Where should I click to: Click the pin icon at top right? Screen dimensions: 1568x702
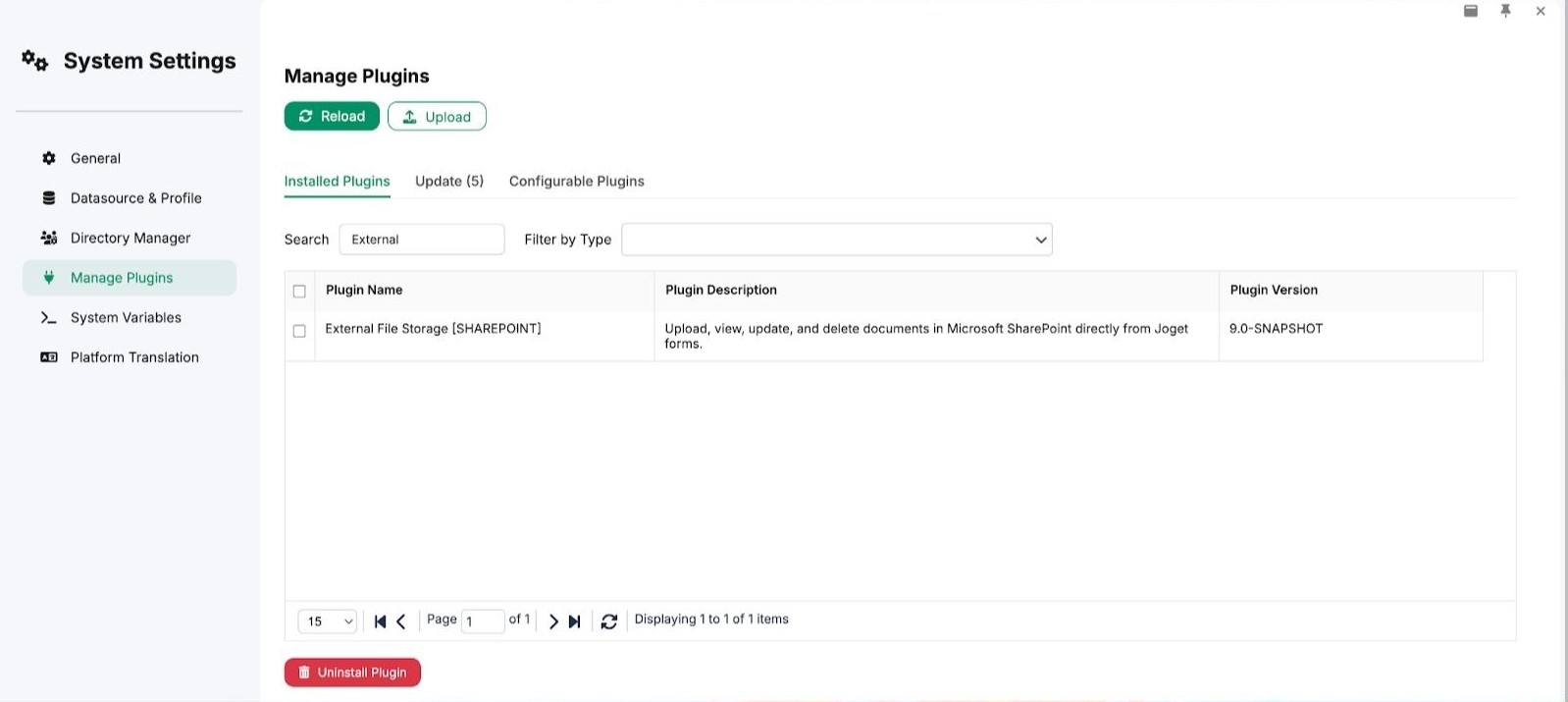click(x=1505, y=11)
